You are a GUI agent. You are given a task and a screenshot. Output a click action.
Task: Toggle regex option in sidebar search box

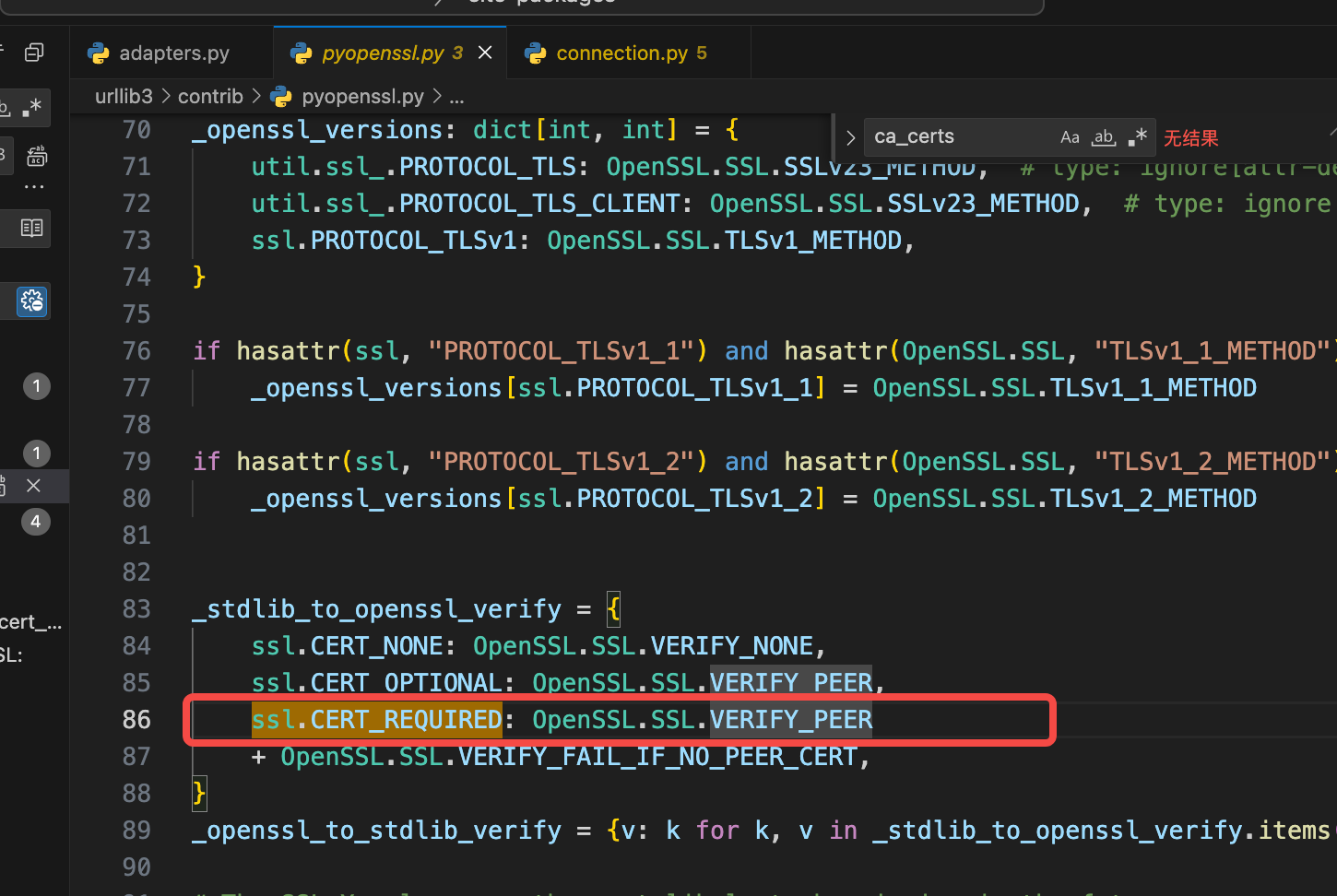[x=32, y=107]
